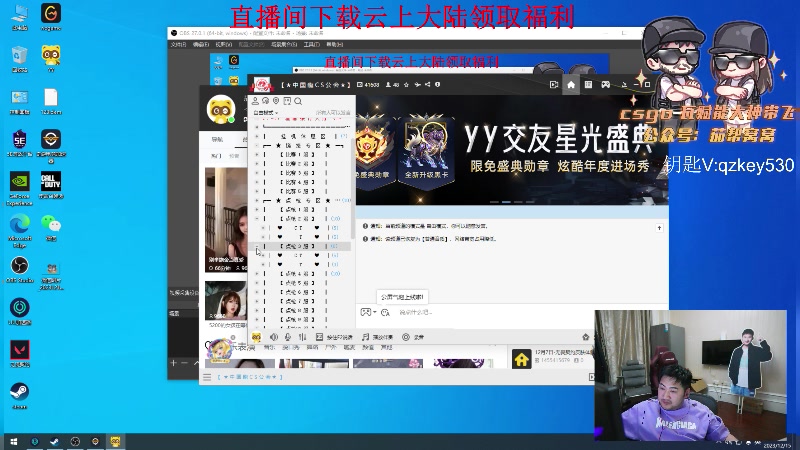This screenshot has height=450, width=800.
Task: Open WeChat desktop shortcut
Action: click(x=51, y=227)
